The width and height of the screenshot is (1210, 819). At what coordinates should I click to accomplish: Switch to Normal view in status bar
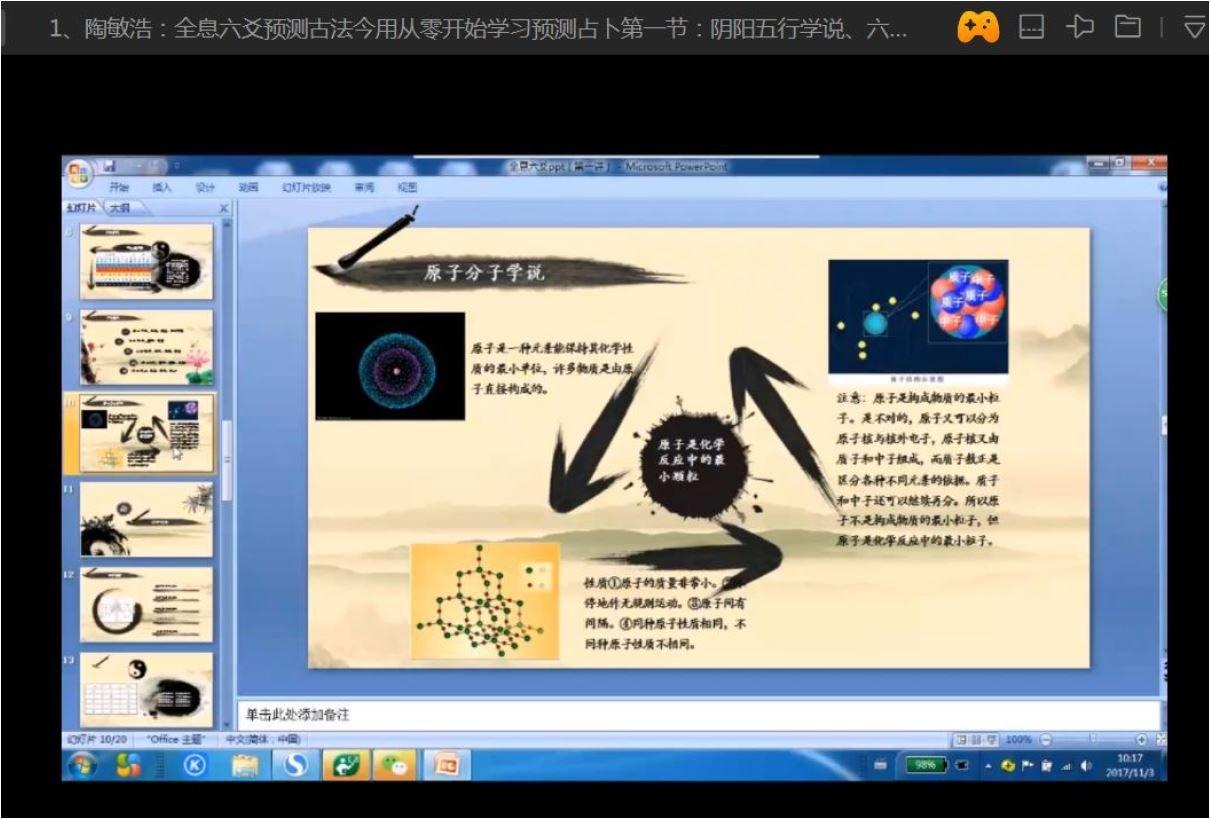(x=963, y=739)
